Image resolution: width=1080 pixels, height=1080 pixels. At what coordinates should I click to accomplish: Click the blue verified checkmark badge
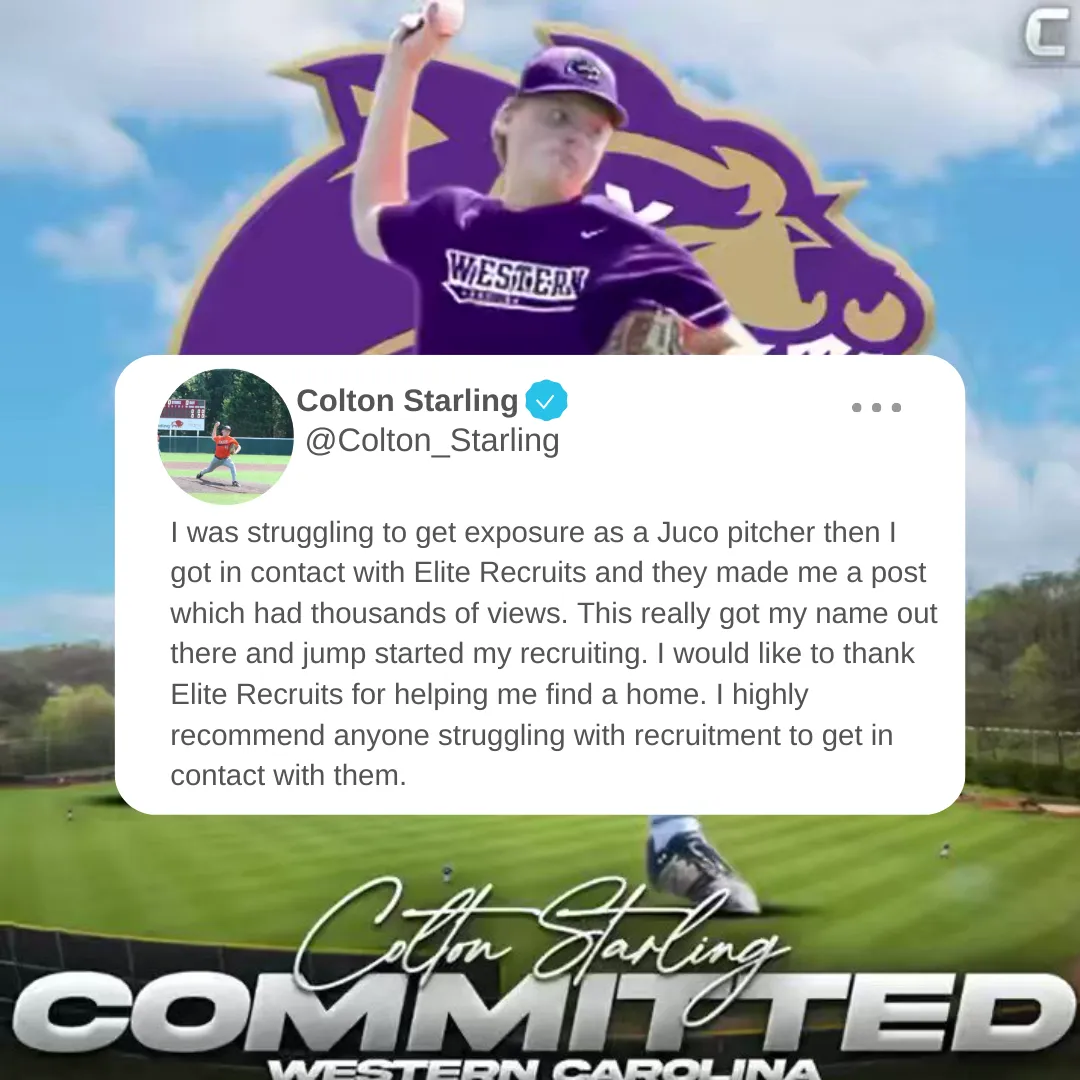tap(546, 400)
